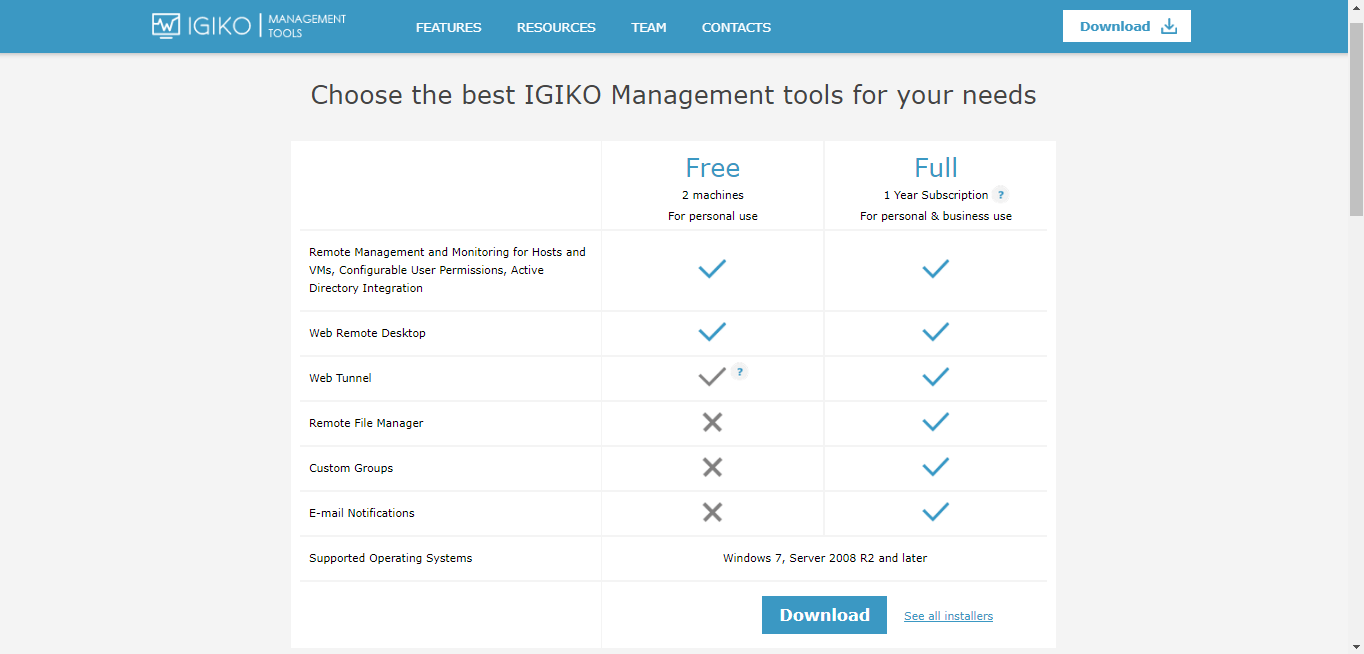The height and width of the screenshot is (654, 1364).
Task: Click the gray Free checkmark for Web Tunnel
Action: 712,377
